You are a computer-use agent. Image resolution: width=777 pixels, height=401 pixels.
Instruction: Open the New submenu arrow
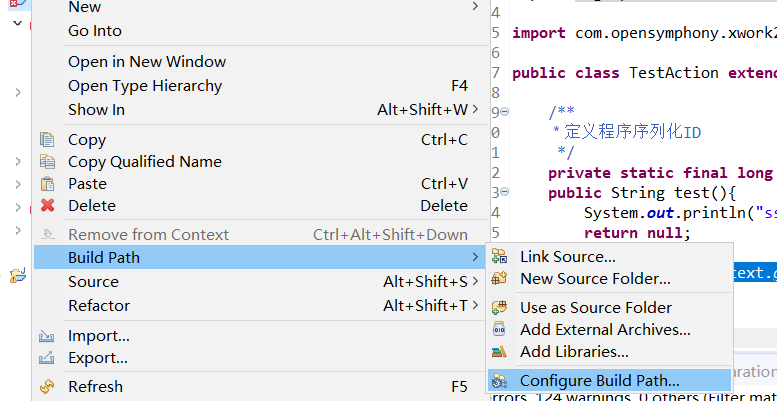tap(475, 6)
